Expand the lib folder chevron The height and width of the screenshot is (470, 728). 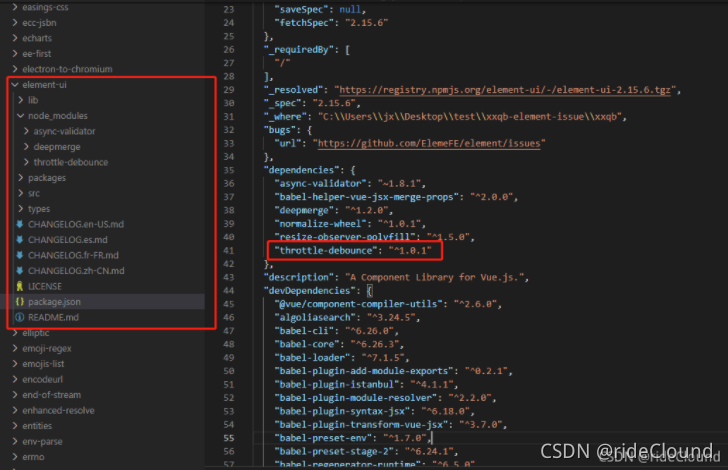20,100
